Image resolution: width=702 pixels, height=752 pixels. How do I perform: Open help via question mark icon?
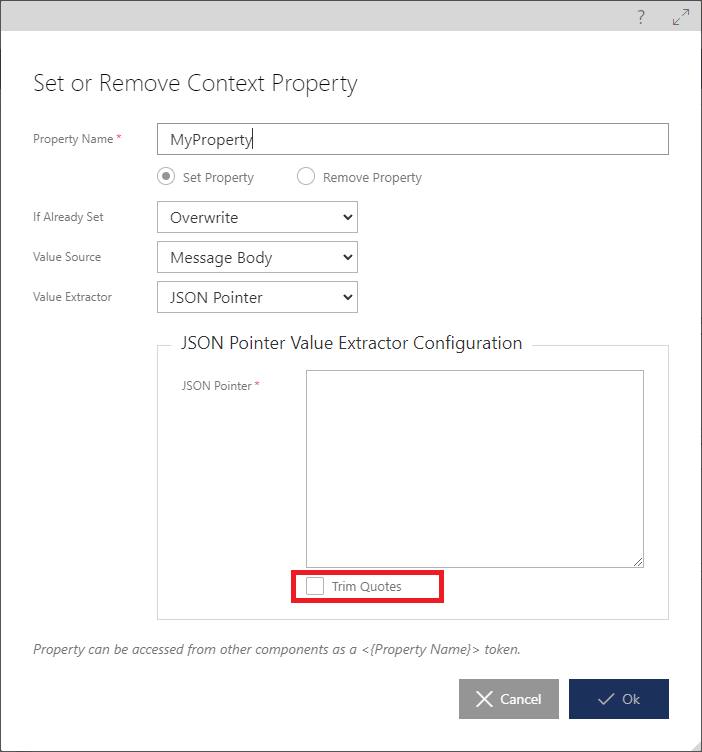pos(641,17)
